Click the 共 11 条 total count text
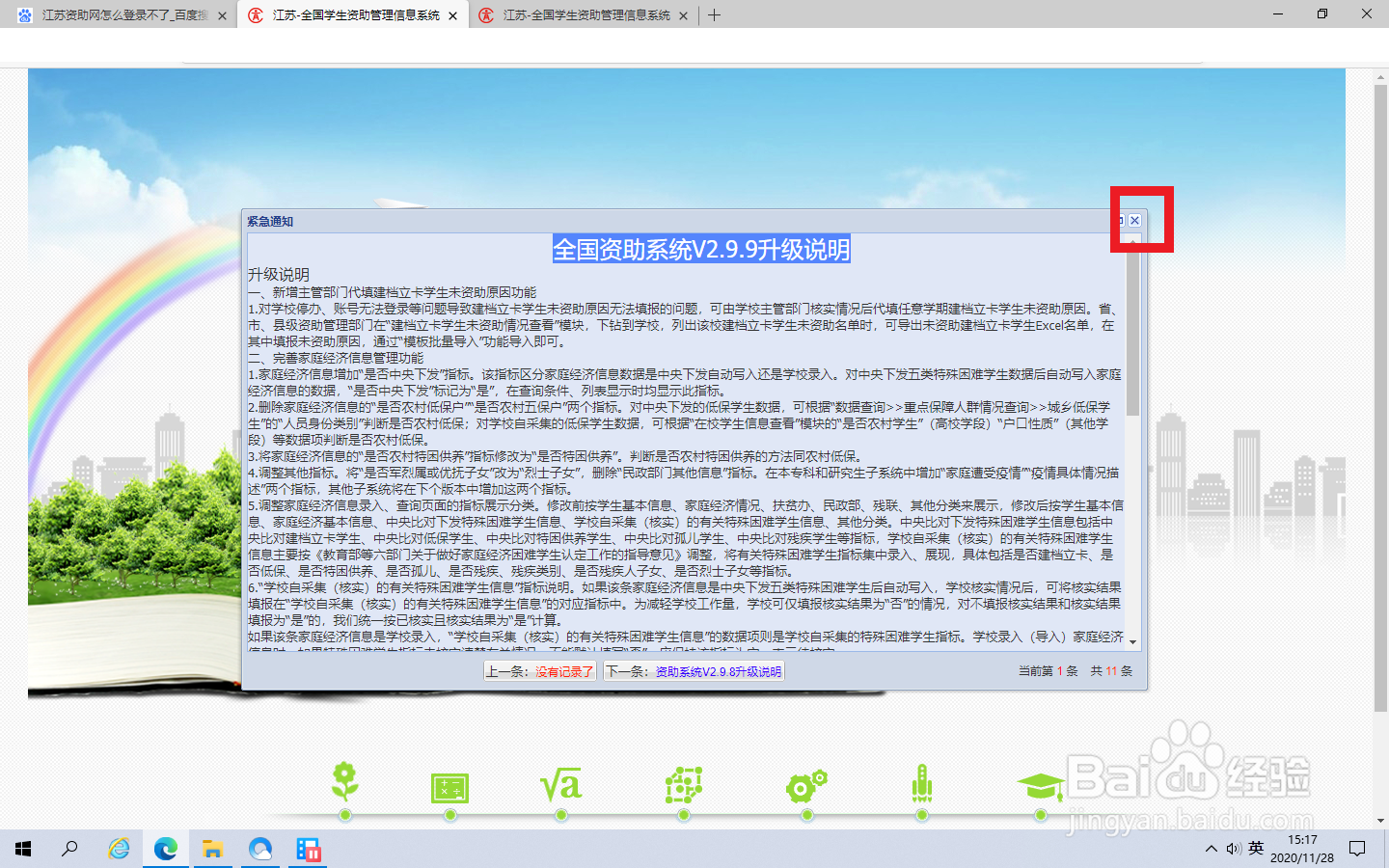1389x868 pixels. pyautogui.click(x=1111, y=671)
